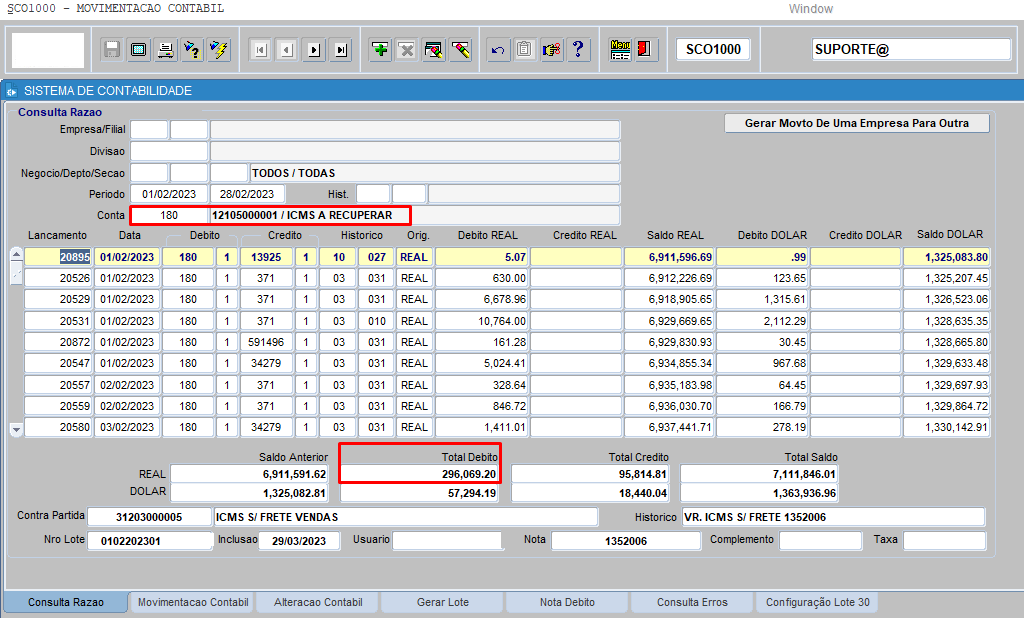The width and height of the screenshot is (1024, 618).
Task: Click the SUPORTE@ user field
Action: (x=911, y=50)
